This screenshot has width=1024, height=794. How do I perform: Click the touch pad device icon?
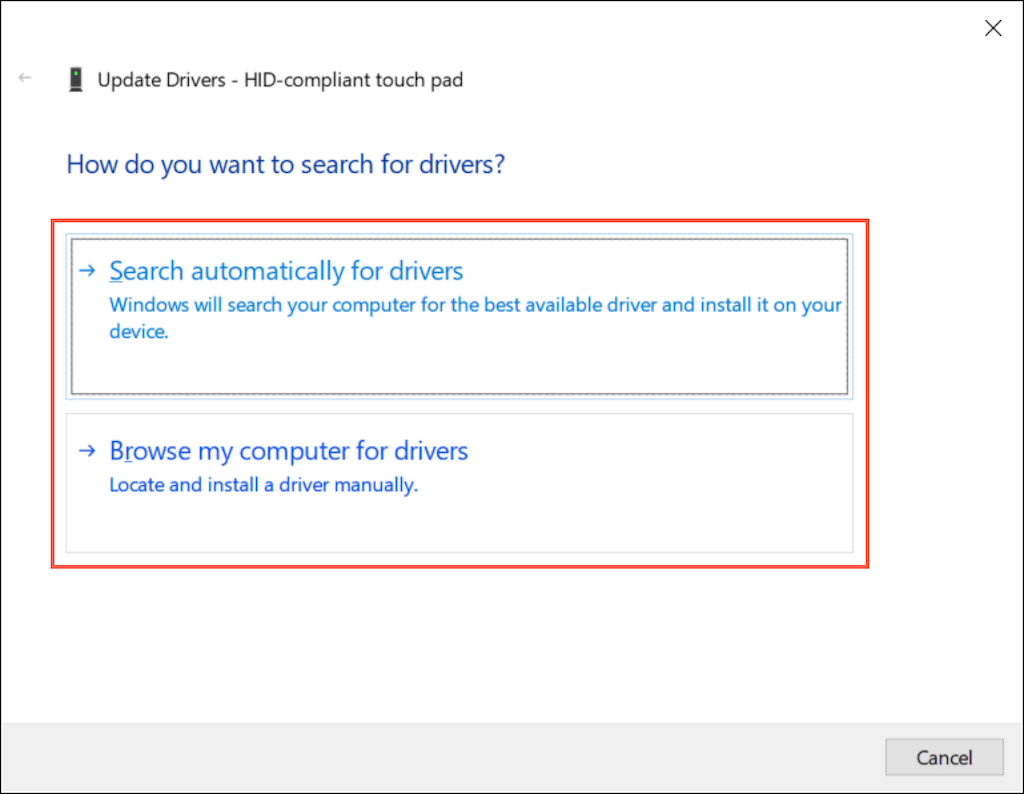[x=75, y=80]
